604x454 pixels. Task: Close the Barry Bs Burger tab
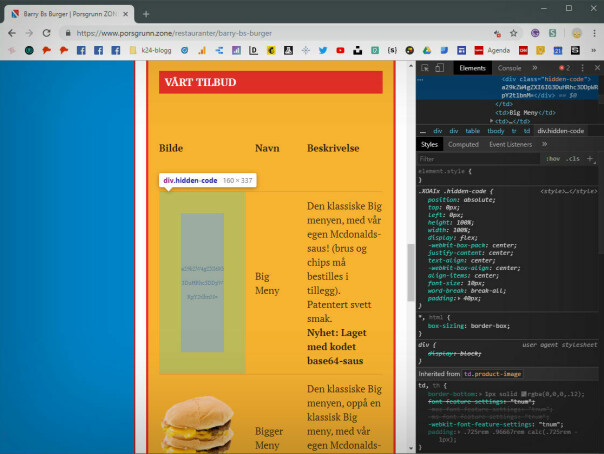125,14
